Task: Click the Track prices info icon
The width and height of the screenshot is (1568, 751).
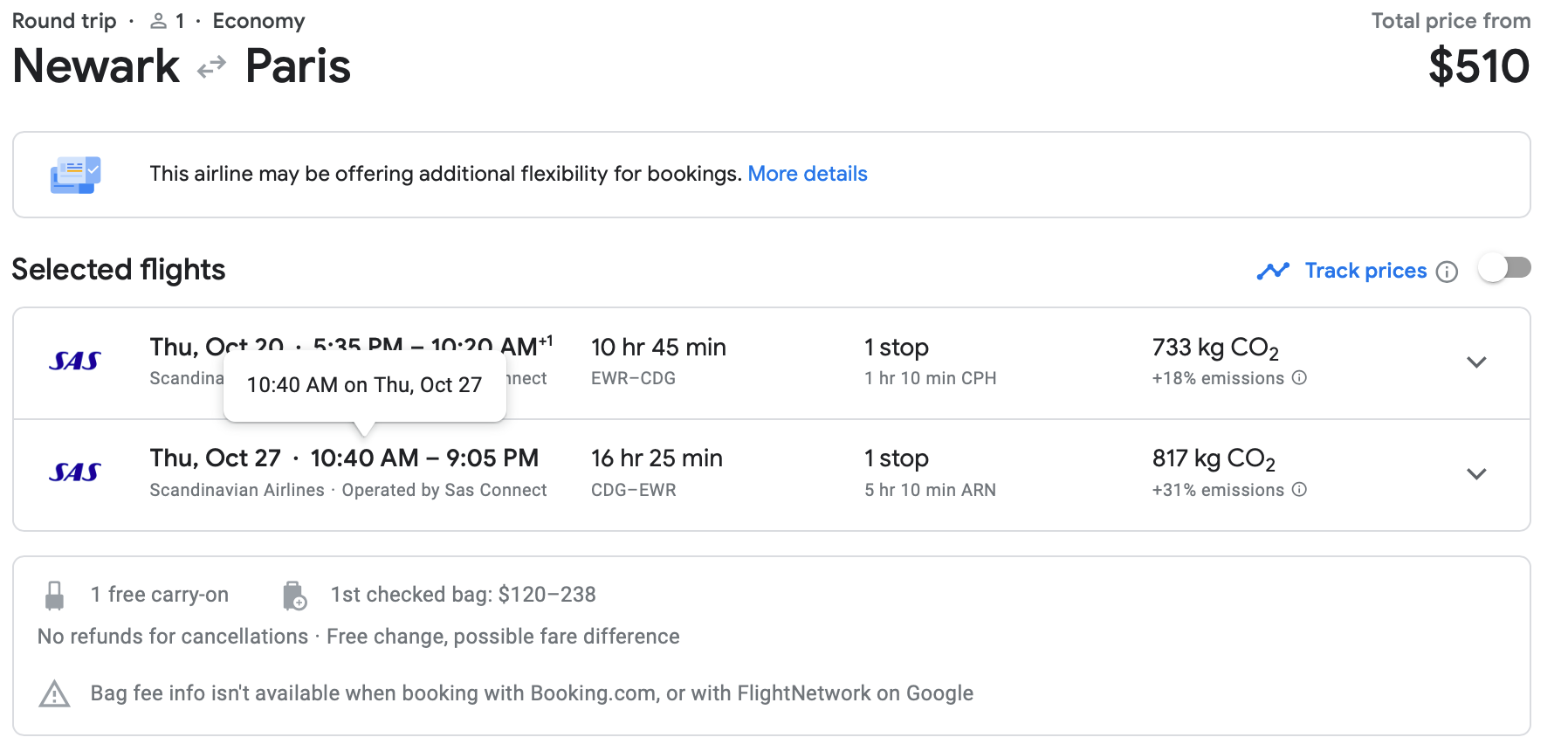Action: pyautogui.click(x=1447, y=272)
